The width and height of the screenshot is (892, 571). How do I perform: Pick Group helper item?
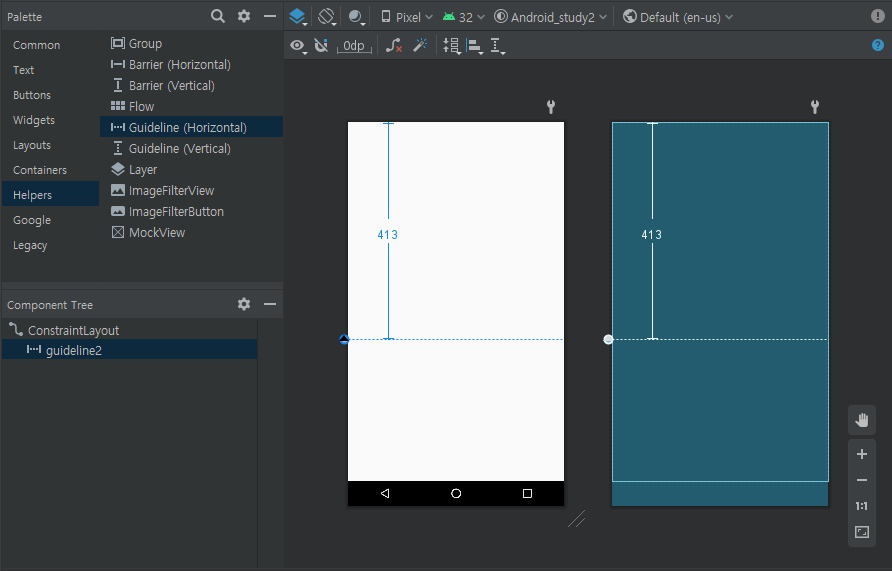(191, 43)
